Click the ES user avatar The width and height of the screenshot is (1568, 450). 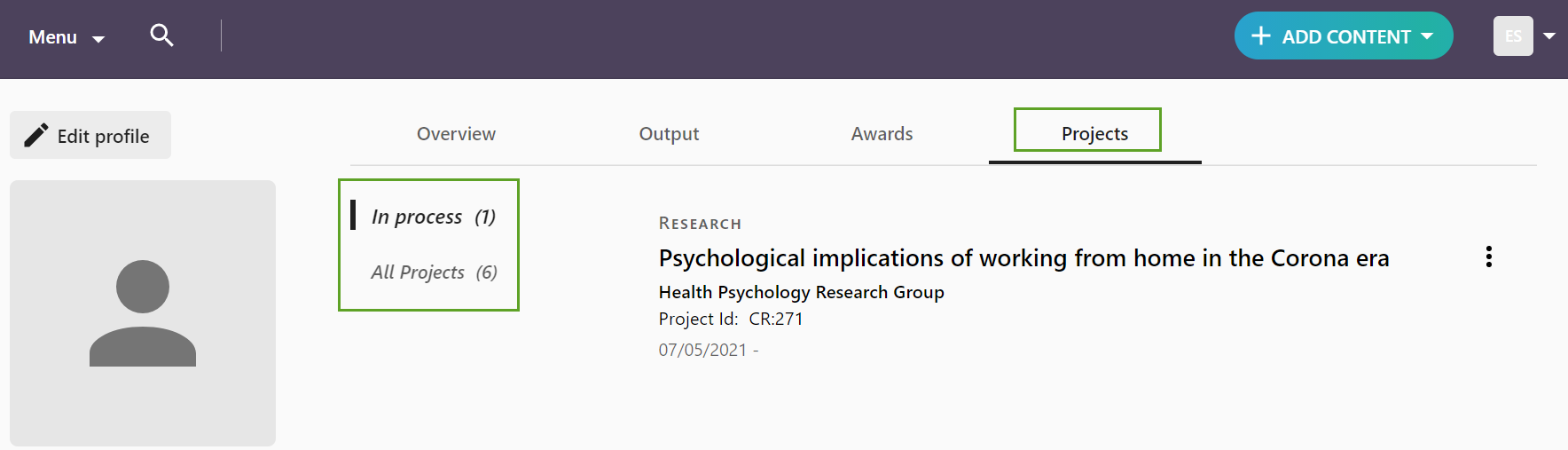1512,36
